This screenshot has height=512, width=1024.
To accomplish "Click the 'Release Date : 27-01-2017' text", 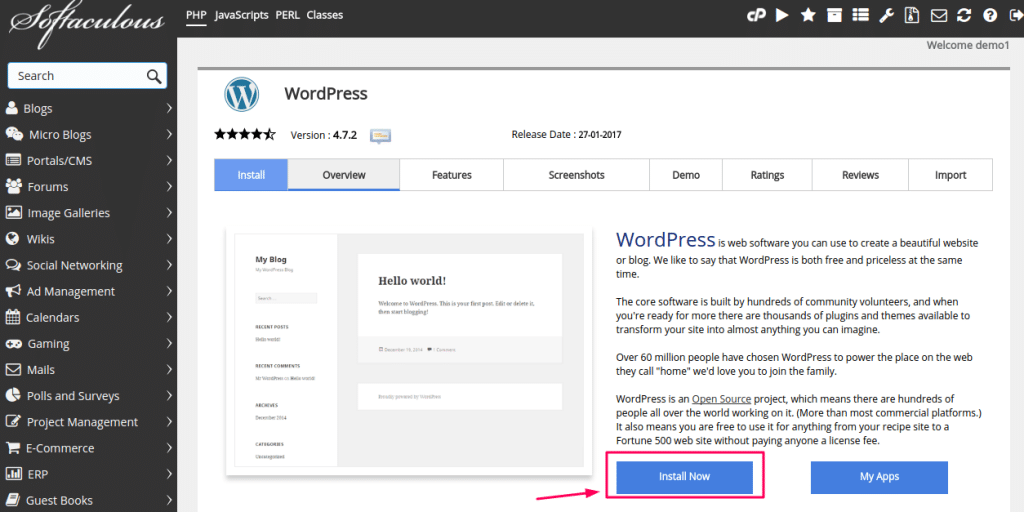I will click(x=566, y=135).
